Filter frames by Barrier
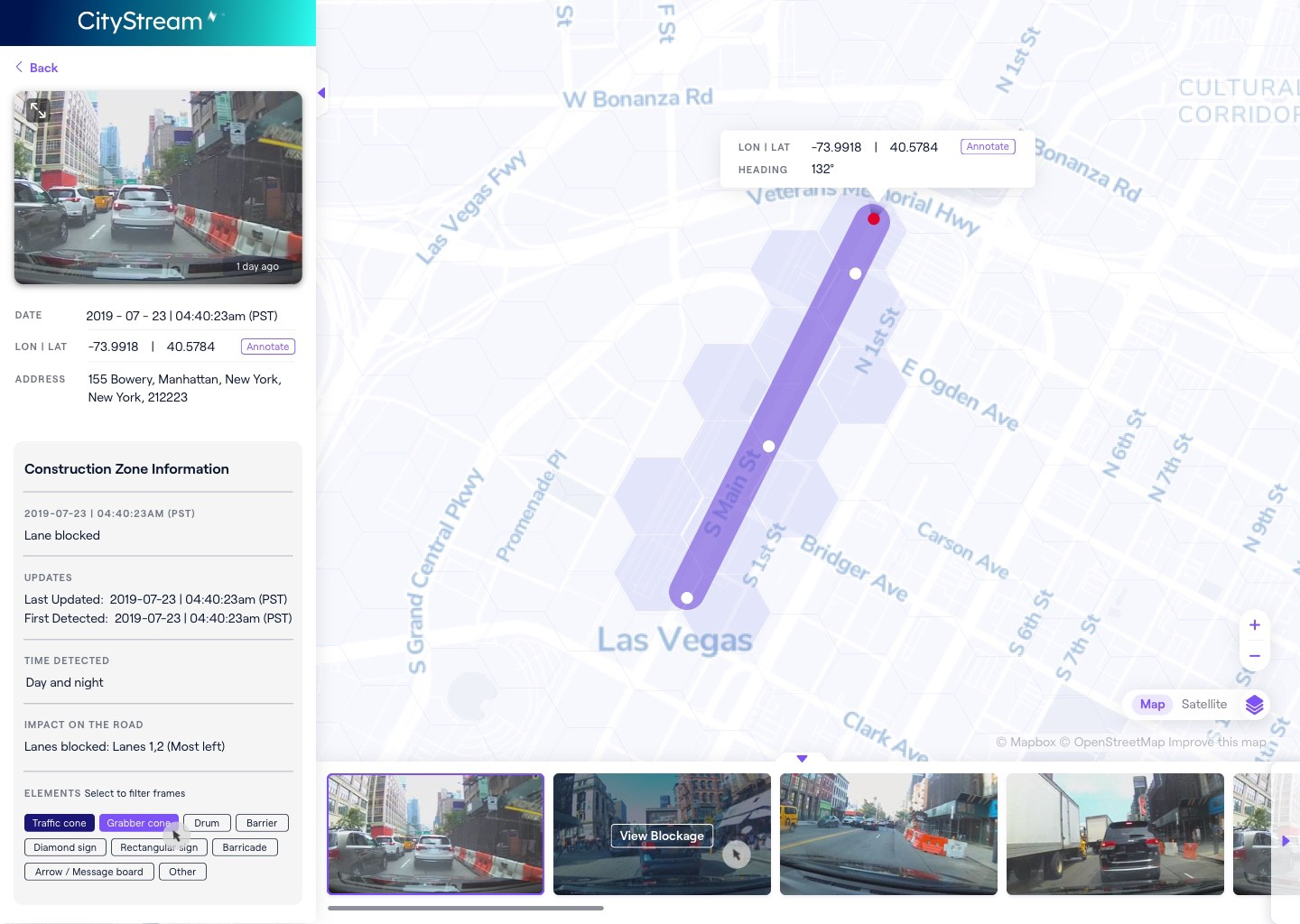Viewport: 1300px width, 924px height. pyautogui.click(x=262, y=823)
